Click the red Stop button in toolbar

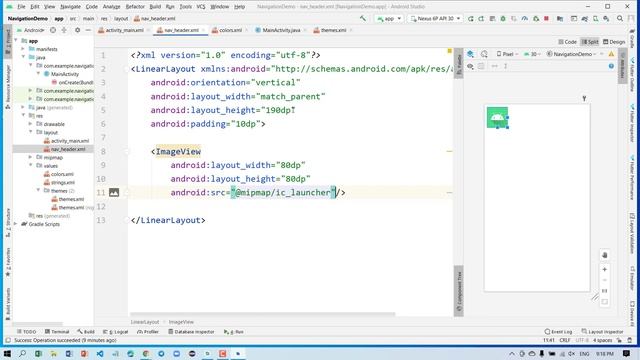point(546,18)
